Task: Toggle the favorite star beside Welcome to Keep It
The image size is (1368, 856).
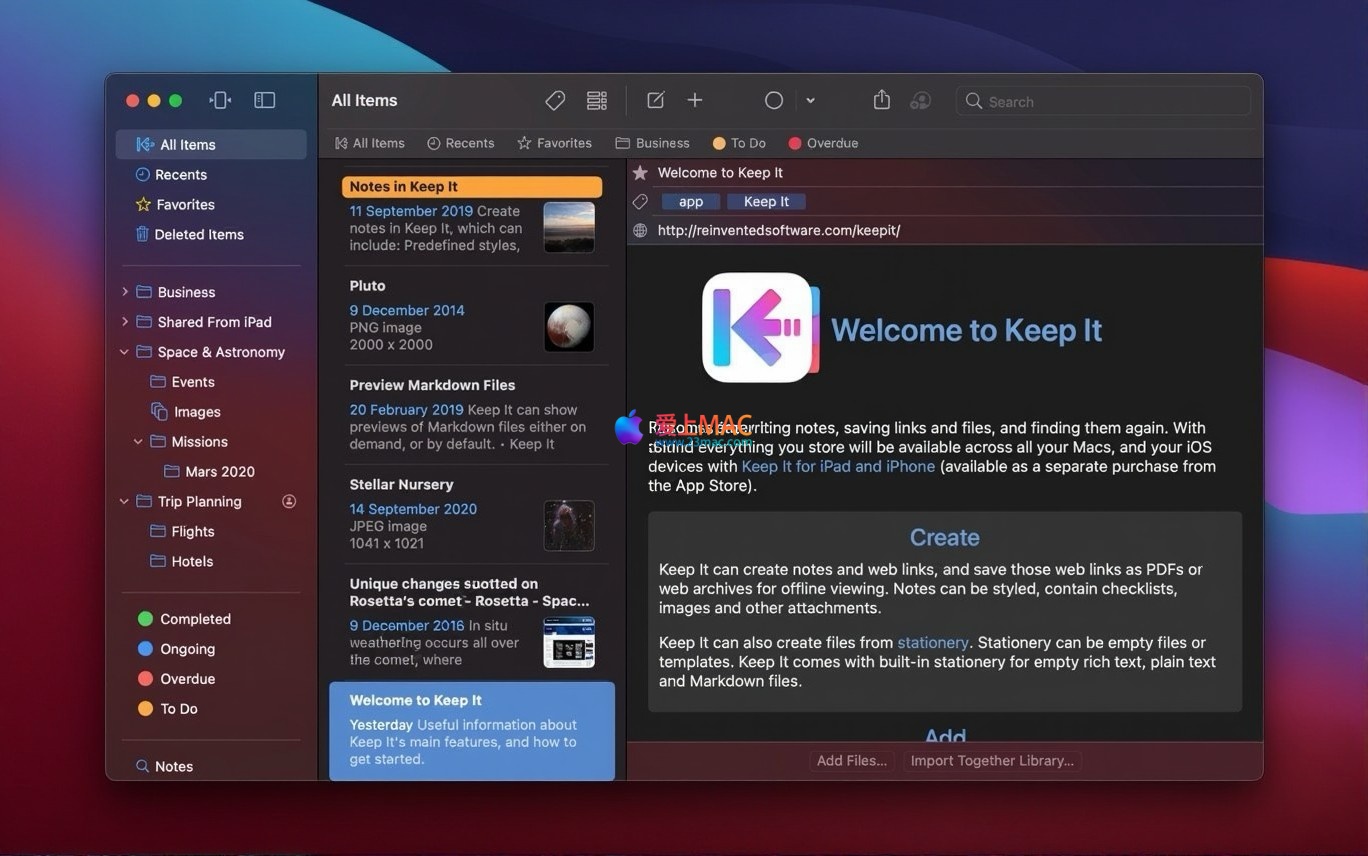Action: point(640,173)
